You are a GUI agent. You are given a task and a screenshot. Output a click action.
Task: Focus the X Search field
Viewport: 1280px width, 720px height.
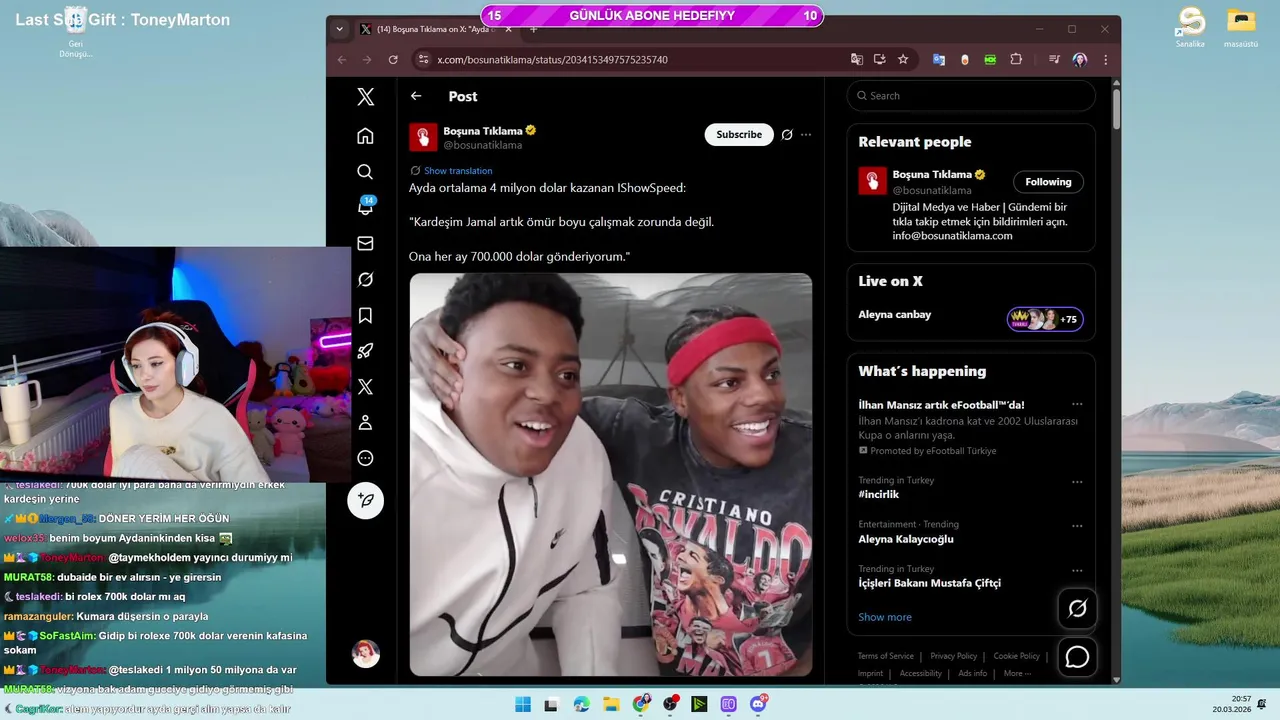pos(971,96)
